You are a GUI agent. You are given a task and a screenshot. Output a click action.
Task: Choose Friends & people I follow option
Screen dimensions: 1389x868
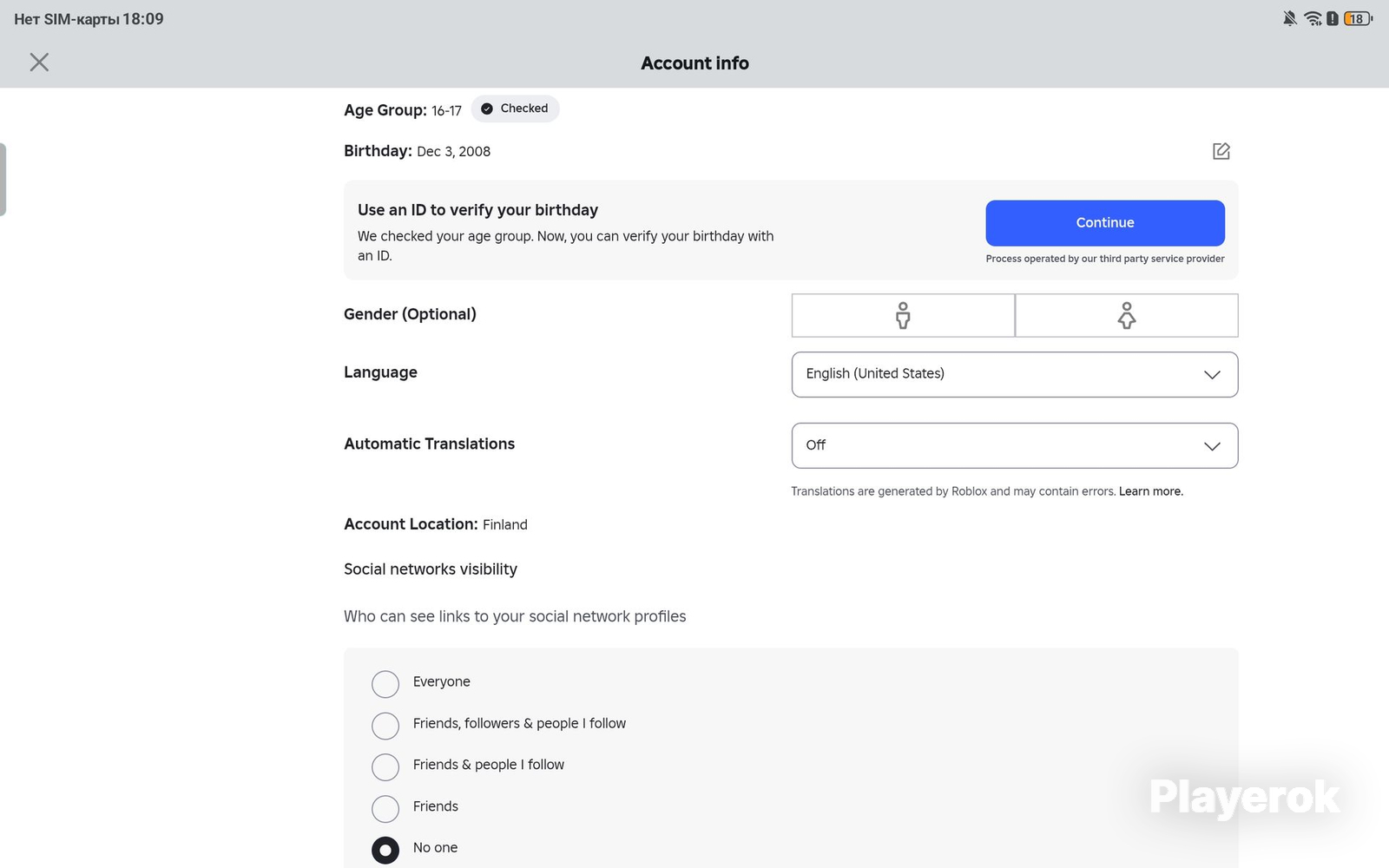coord(385,767)
